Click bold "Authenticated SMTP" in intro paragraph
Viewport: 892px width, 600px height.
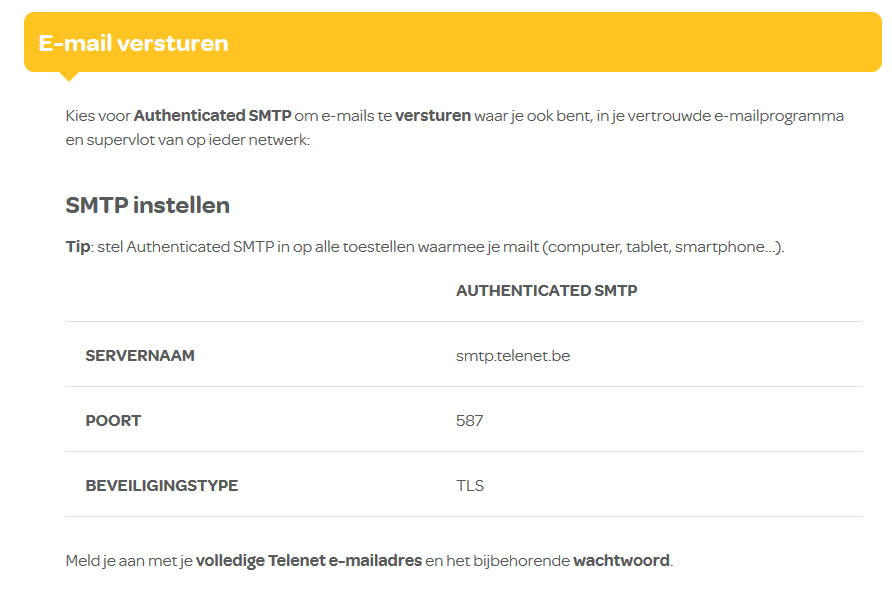pyautogui.click(x=212, y=115)
